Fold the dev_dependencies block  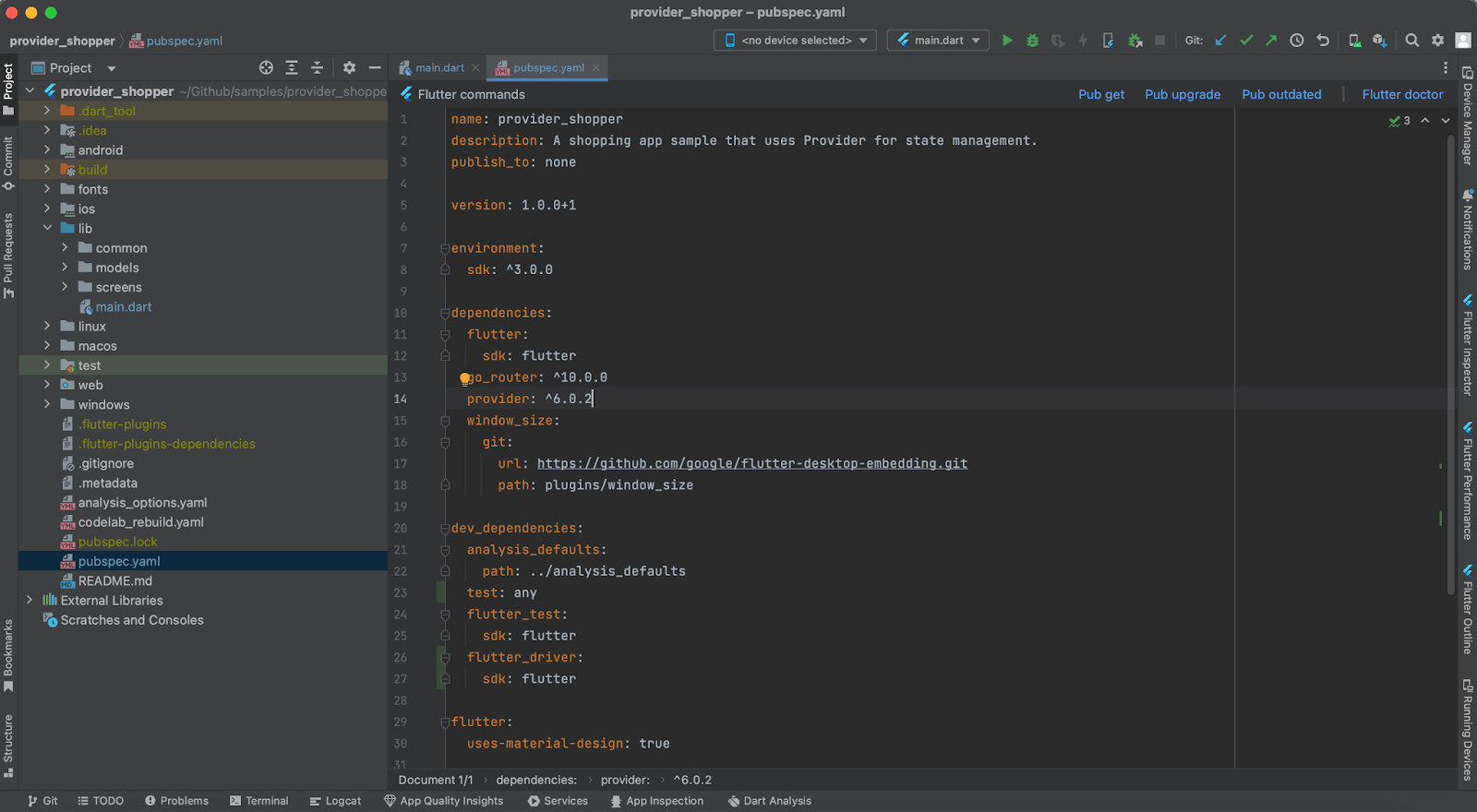pyautogui.click(x=444, y=529)
